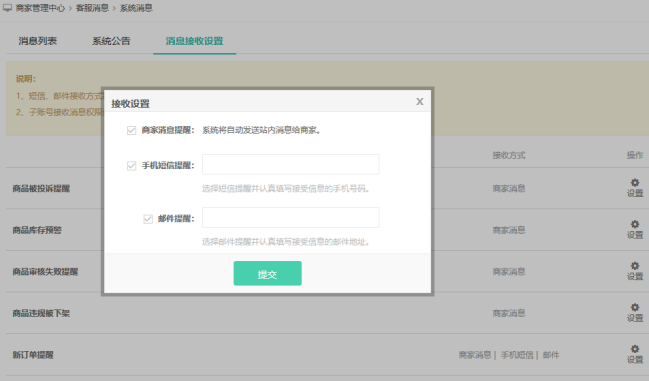
Task: Focus the 邮件提醒 email address field
Action: 291,218
